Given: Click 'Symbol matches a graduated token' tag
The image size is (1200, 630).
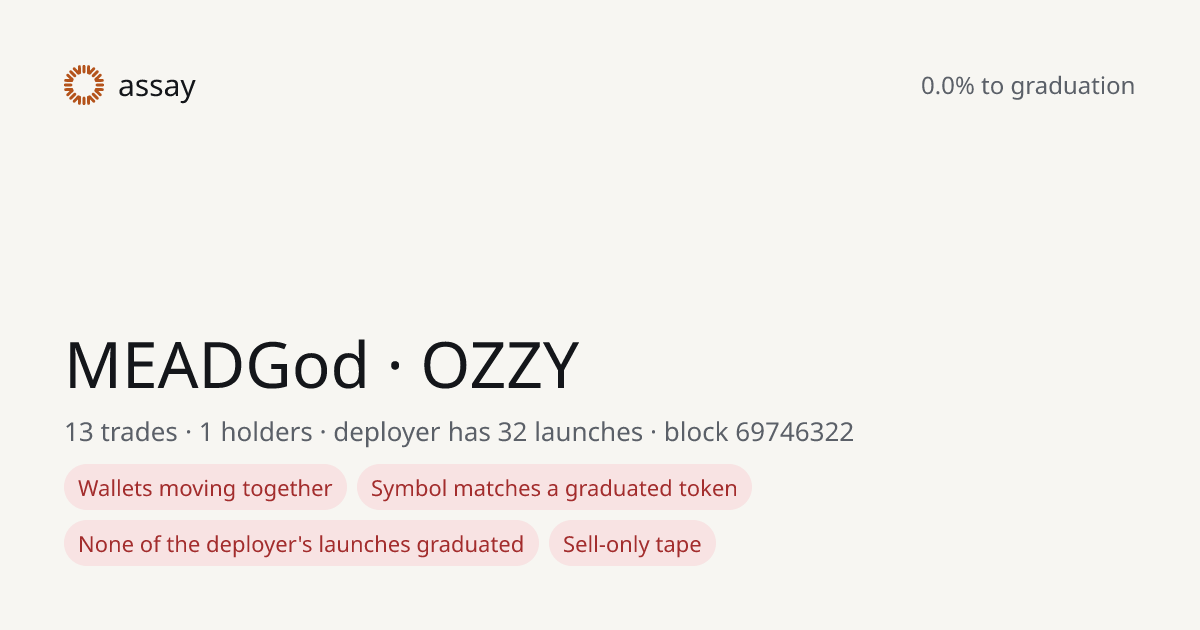Looking at the screenshot, I should click(x=554, y=488).
